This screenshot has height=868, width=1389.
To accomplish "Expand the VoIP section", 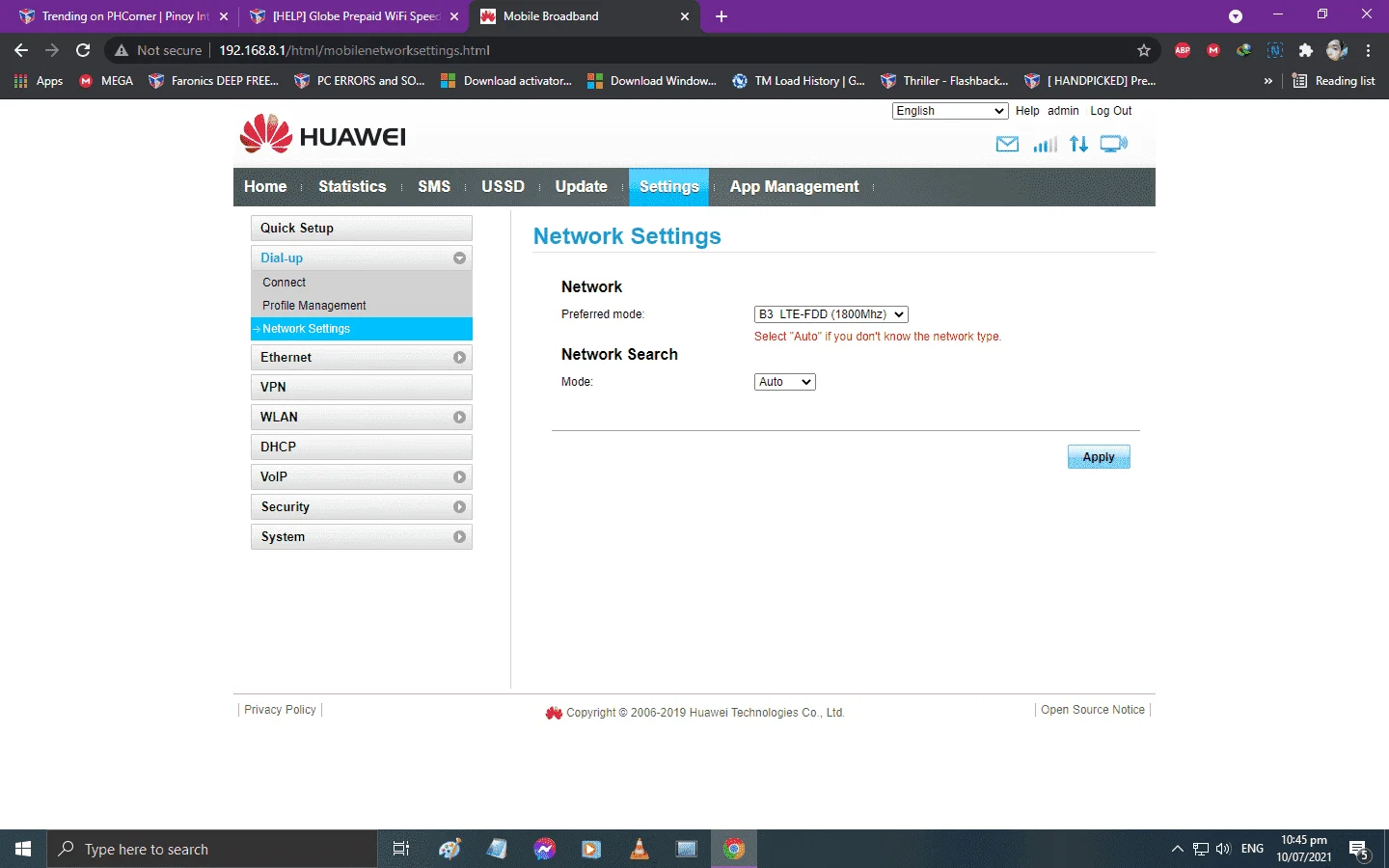I will click(459, 477).
